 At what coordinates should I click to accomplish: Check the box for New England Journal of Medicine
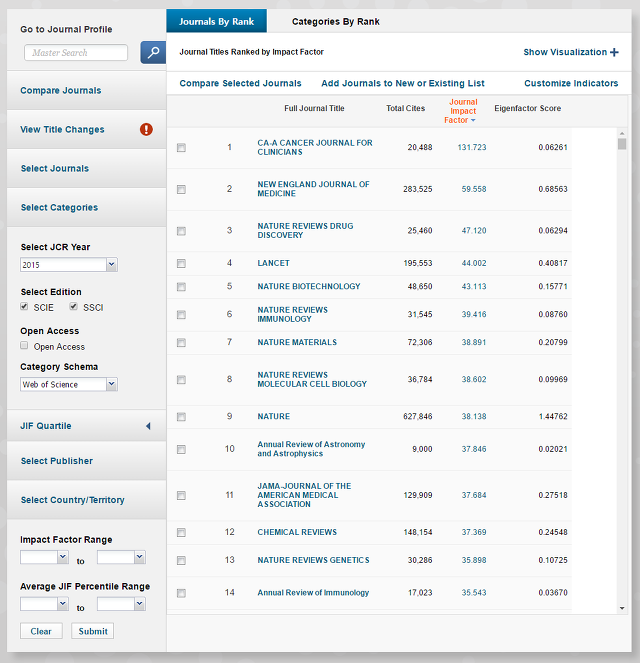[x=181, y=189]
